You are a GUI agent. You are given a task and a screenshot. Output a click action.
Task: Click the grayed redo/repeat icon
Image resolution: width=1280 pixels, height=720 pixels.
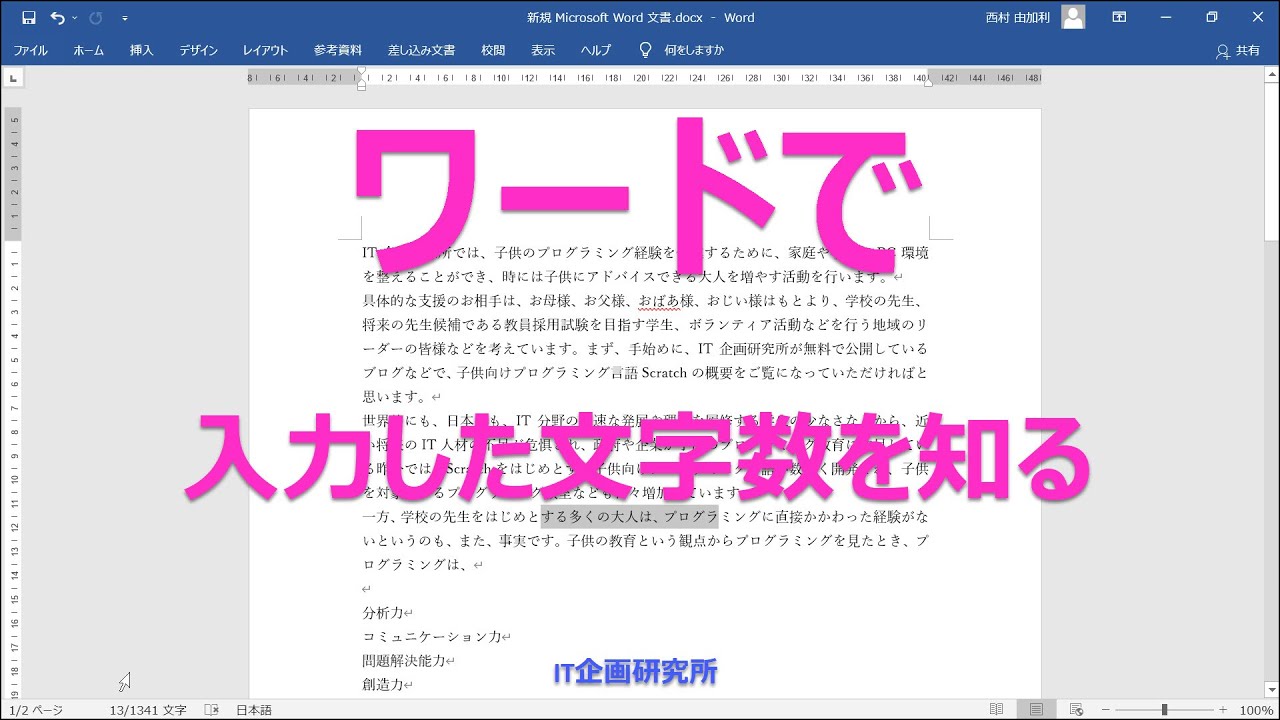pos(96,17)
